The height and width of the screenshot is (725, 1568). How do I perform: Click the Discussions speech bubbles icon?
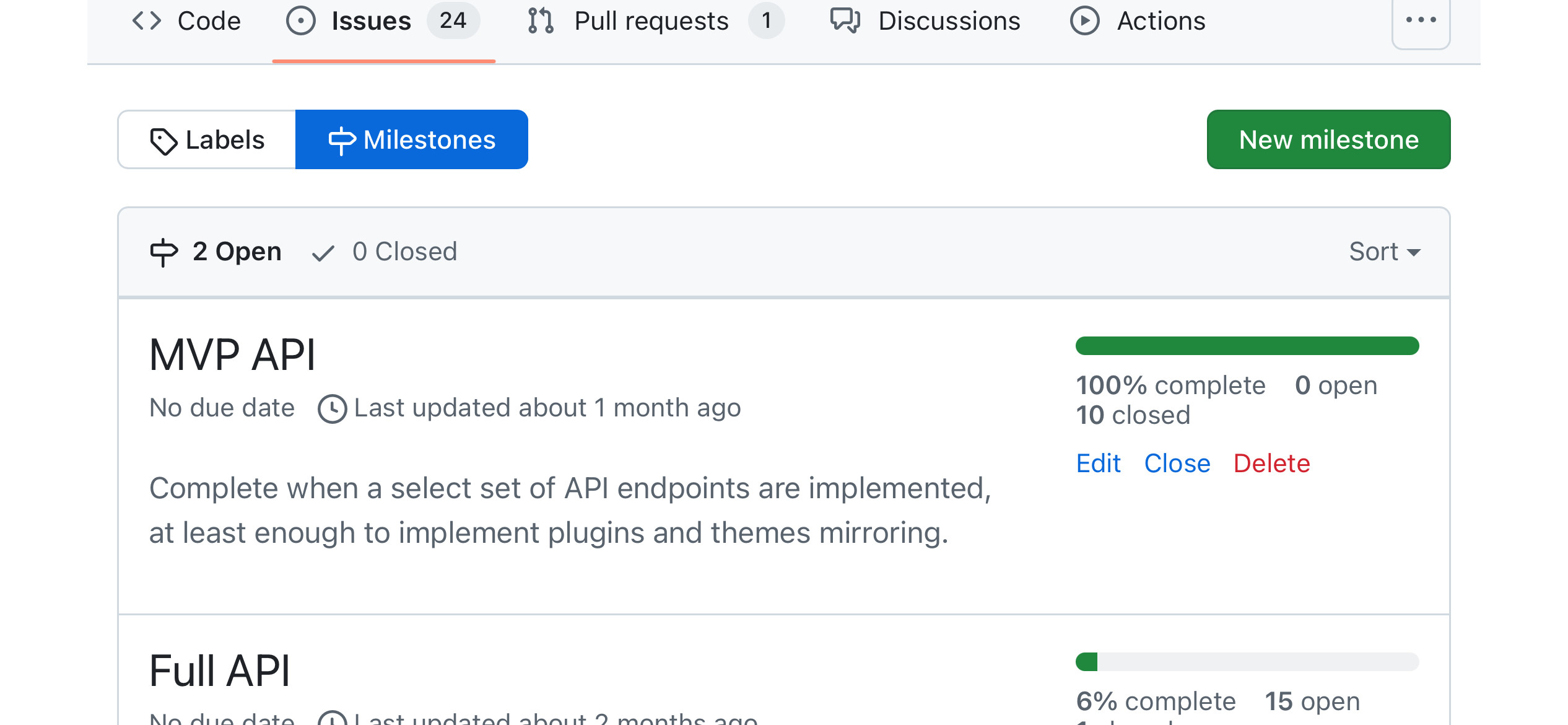845,21
